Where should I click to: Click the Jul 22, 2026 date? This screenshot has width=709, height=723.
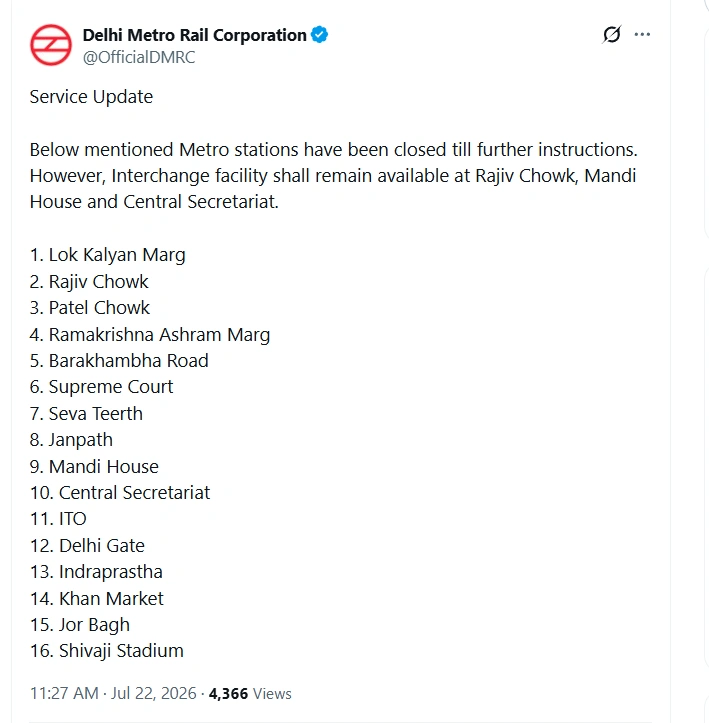coord(154,693)
